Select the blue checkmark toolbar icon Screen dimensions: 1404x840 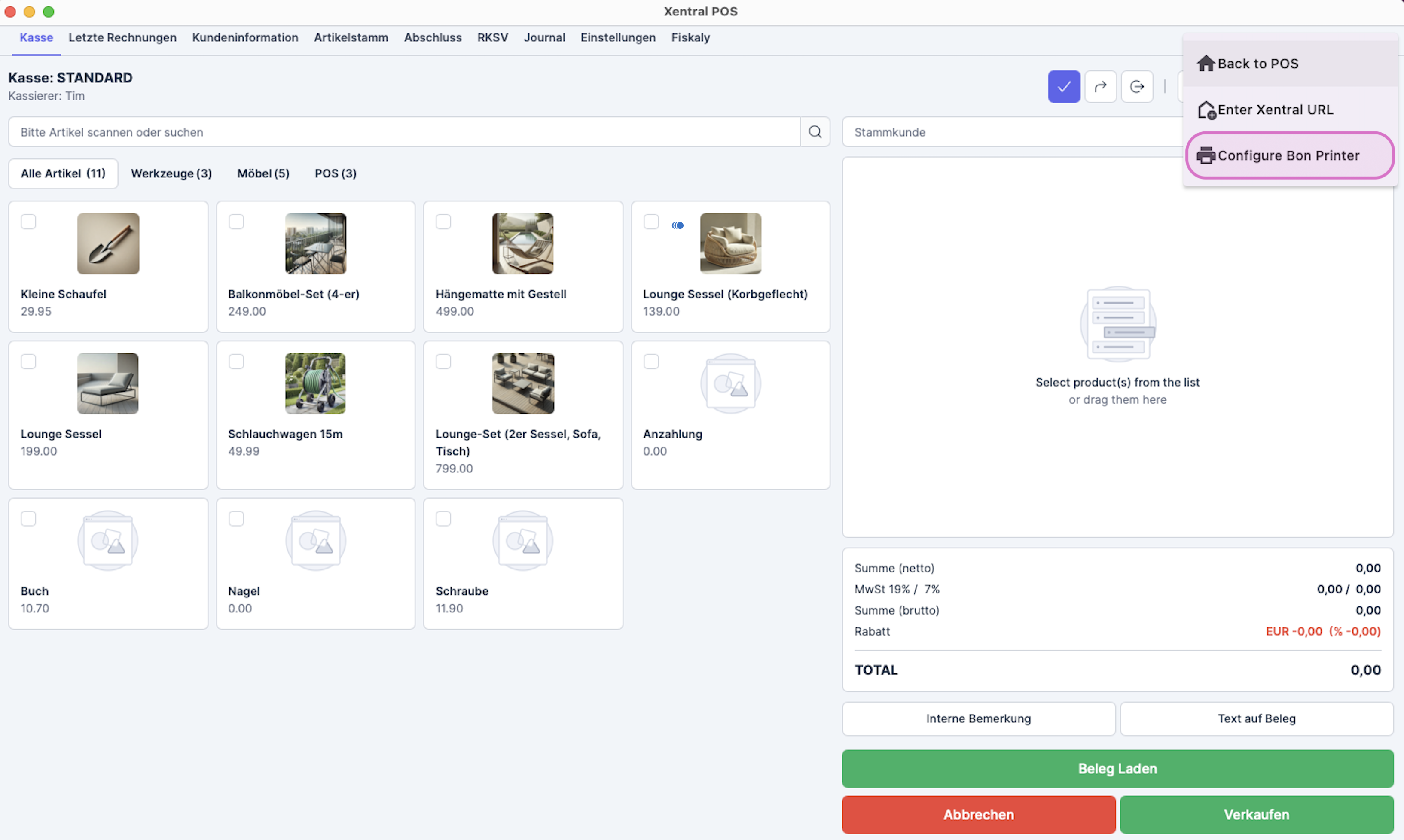pos(1064,86)
